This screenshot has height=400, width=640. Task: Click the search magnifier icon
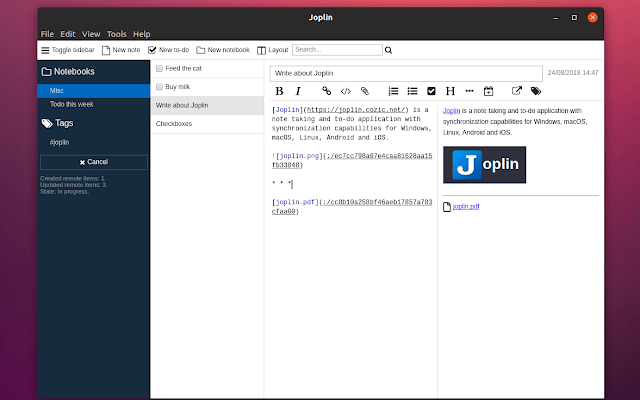pyautogui.click(x=388, y=50)
